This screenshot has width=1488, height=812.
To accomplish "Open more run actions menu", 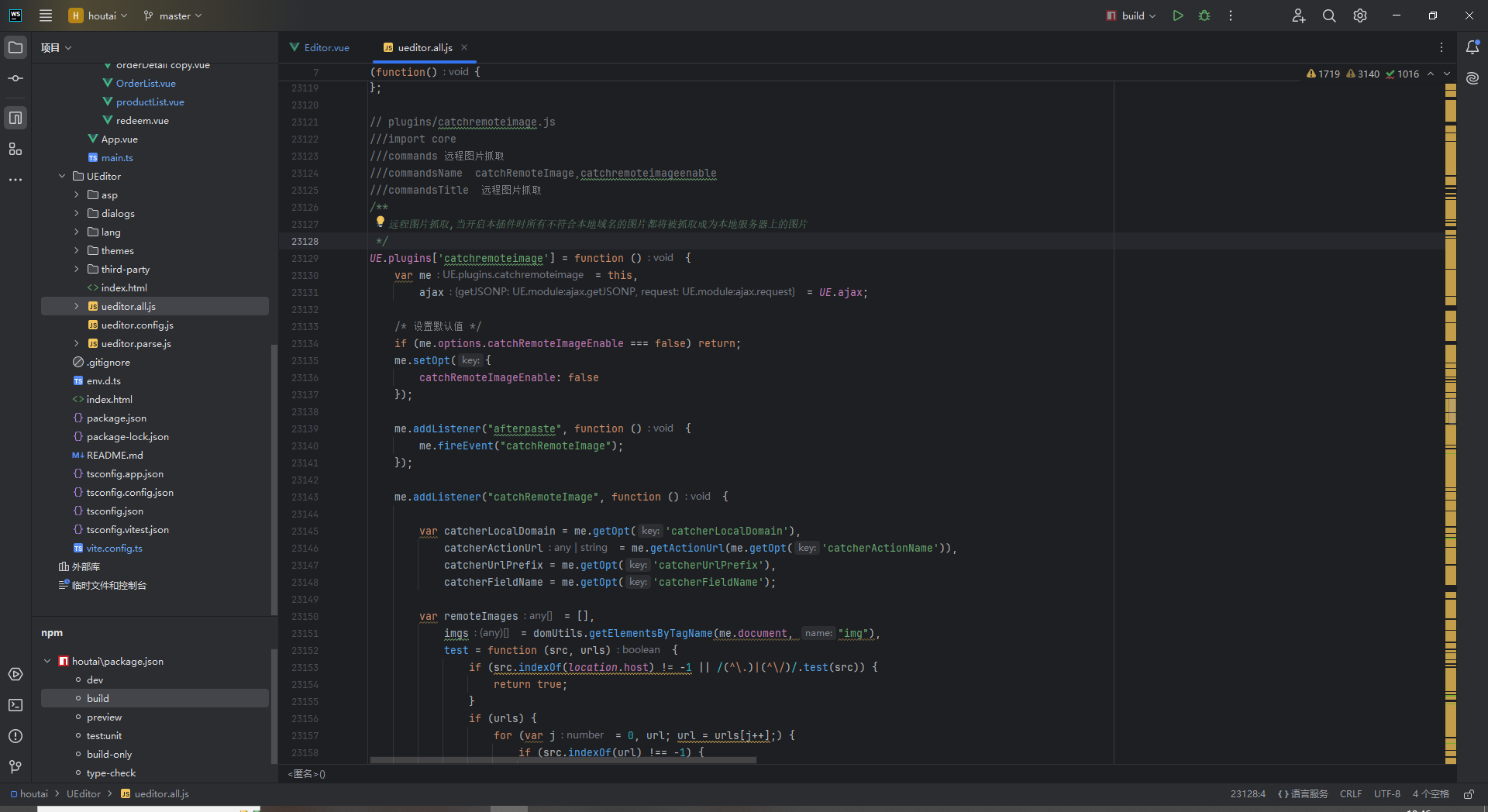I will (1231, 15).
